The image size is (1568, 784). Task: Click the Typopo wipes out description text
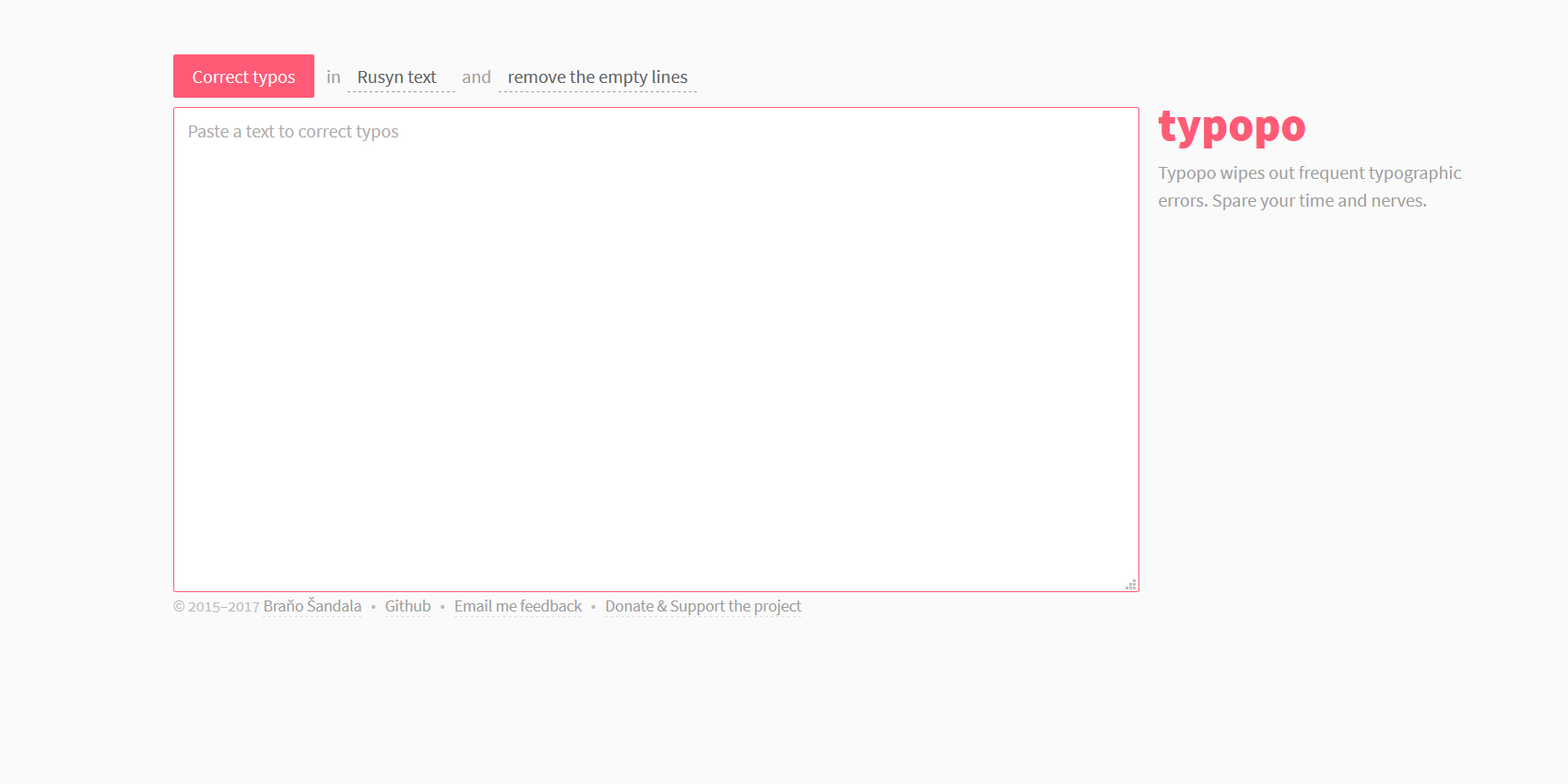point(1310,186)
